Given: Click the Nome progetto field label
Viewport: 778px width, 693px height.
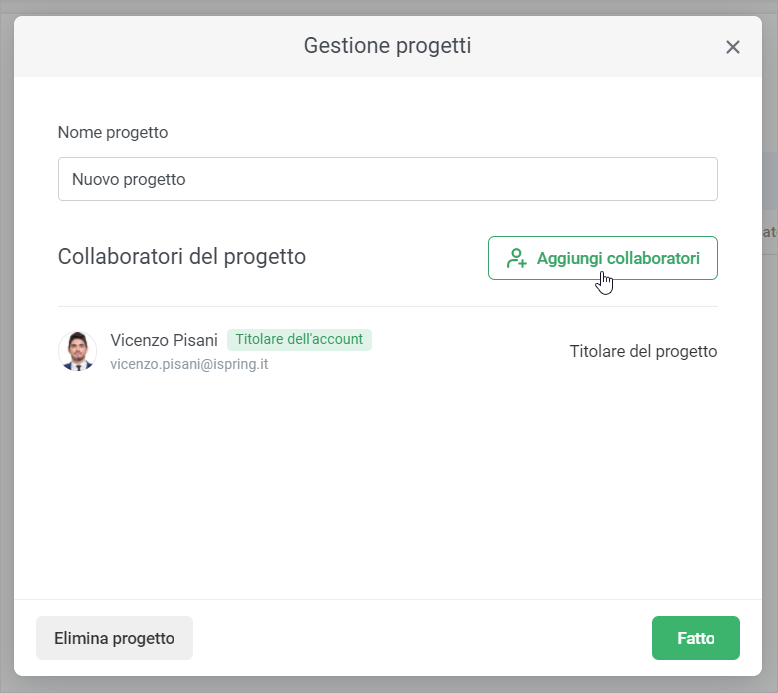Looking at the screenshot, I should click(113, 132).
